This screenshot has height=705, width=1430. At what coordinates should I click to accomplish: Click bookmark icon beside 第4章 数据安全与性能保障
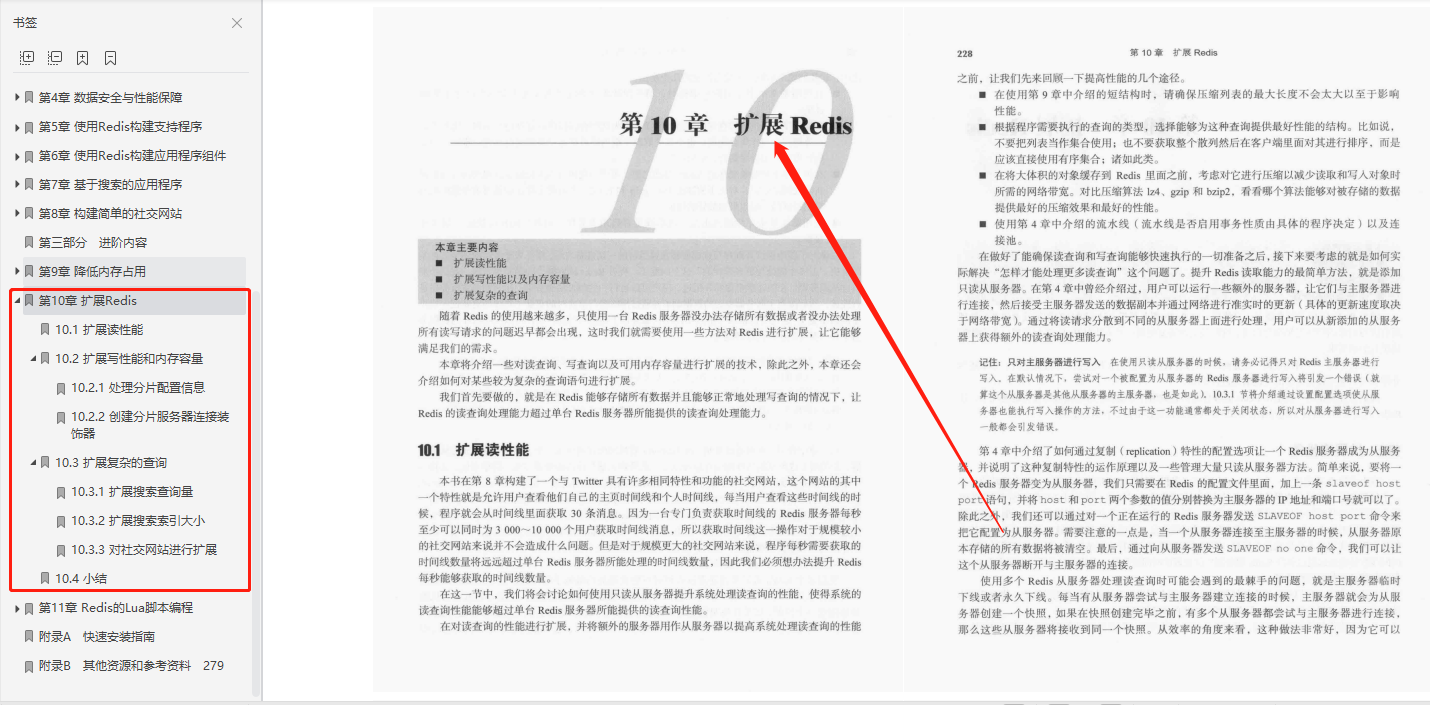coord(29,98)
